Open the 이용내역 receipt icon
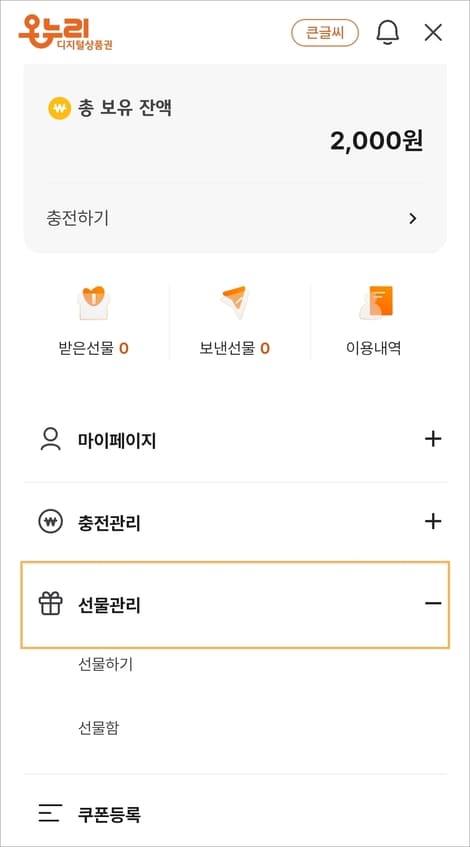 tap(376, 302)
